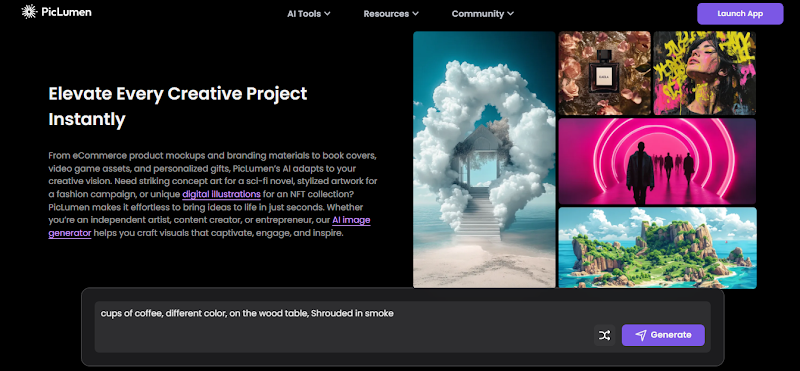Expand the Resources chevron
The height and width of the screenshot is (371, 800).
pyautogui.click(x=415, y=14)
